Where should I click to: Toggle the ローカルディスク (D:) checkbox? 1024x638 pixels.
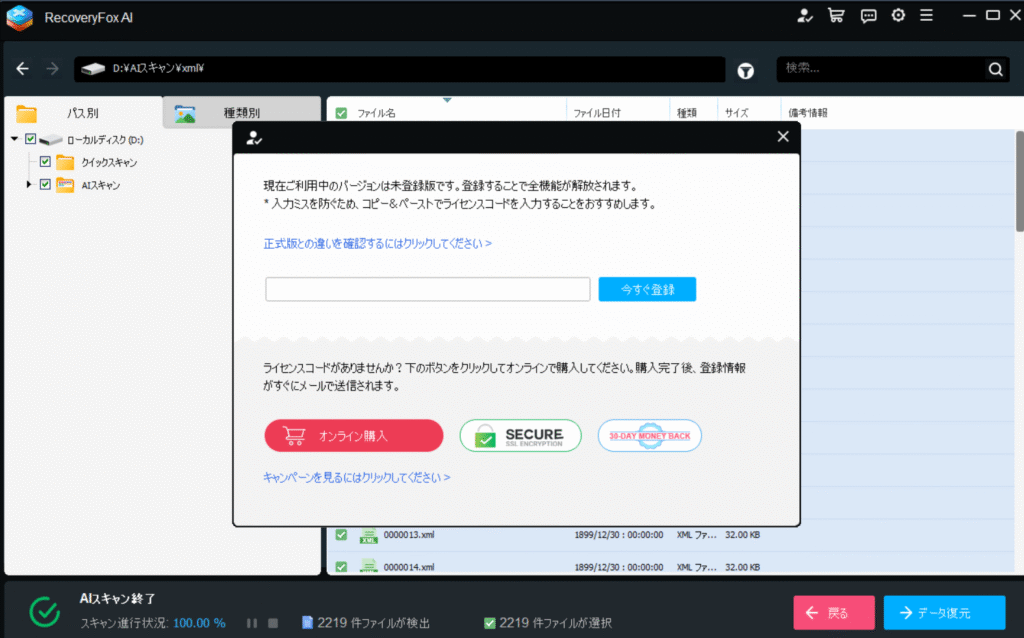(x=30, y=139)
